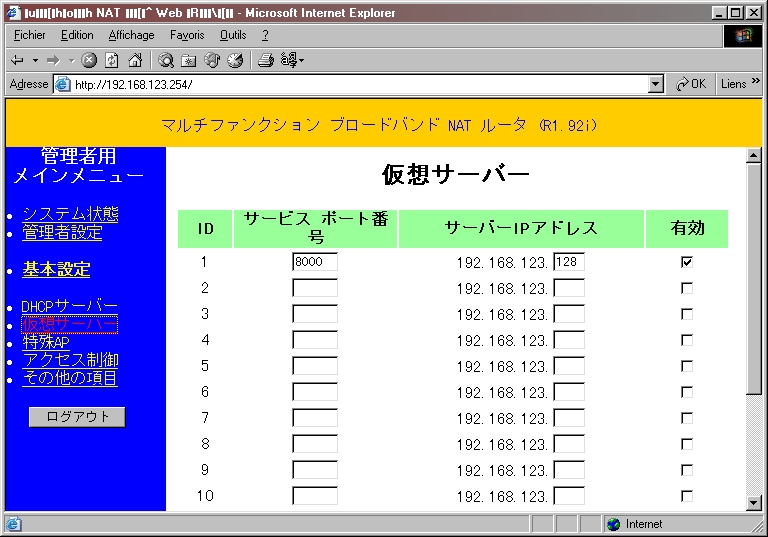Click the page's vertical scrollbar down arrow
The width and height of the screenshot is (768, 537).
[754, 503]
